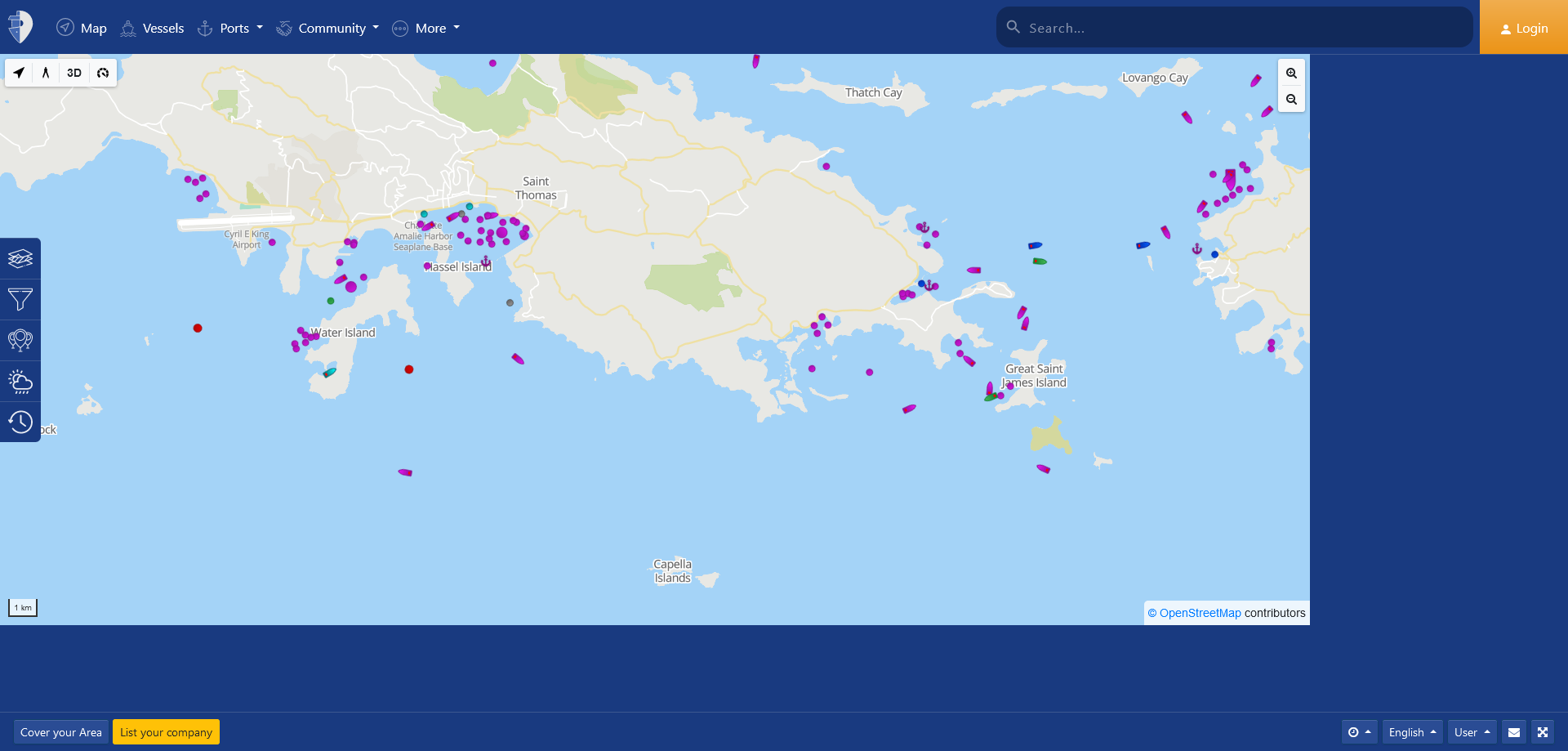Open the map layers panel

20,259
